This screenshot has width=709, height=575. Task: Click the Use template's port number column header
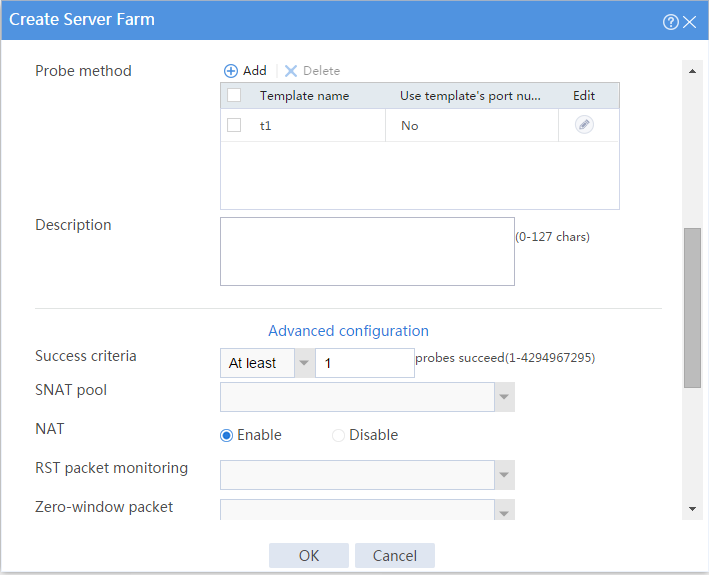(470, 96)
